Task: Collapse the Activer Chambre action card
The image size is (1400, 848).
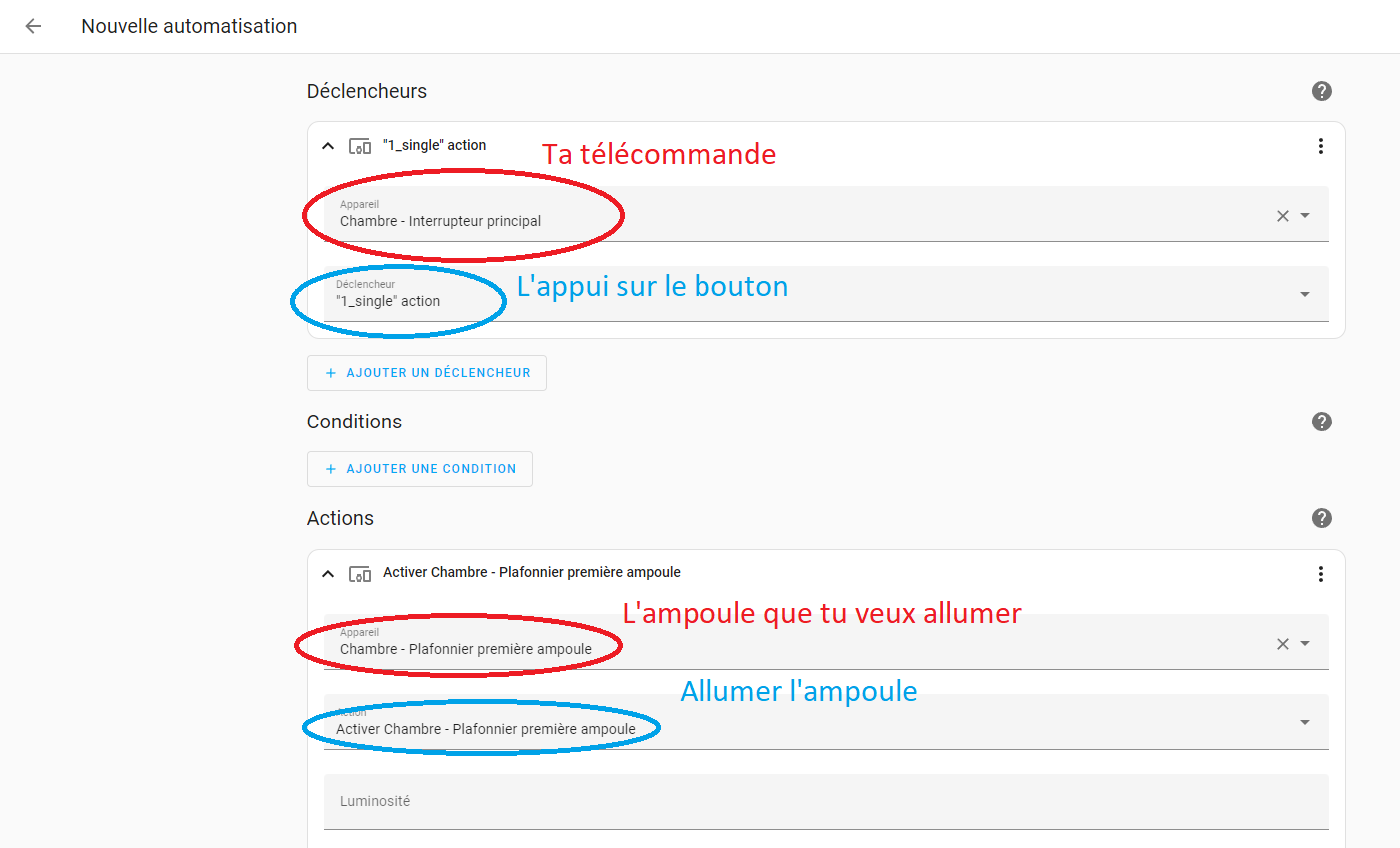Action: click(x=328, y=574)
